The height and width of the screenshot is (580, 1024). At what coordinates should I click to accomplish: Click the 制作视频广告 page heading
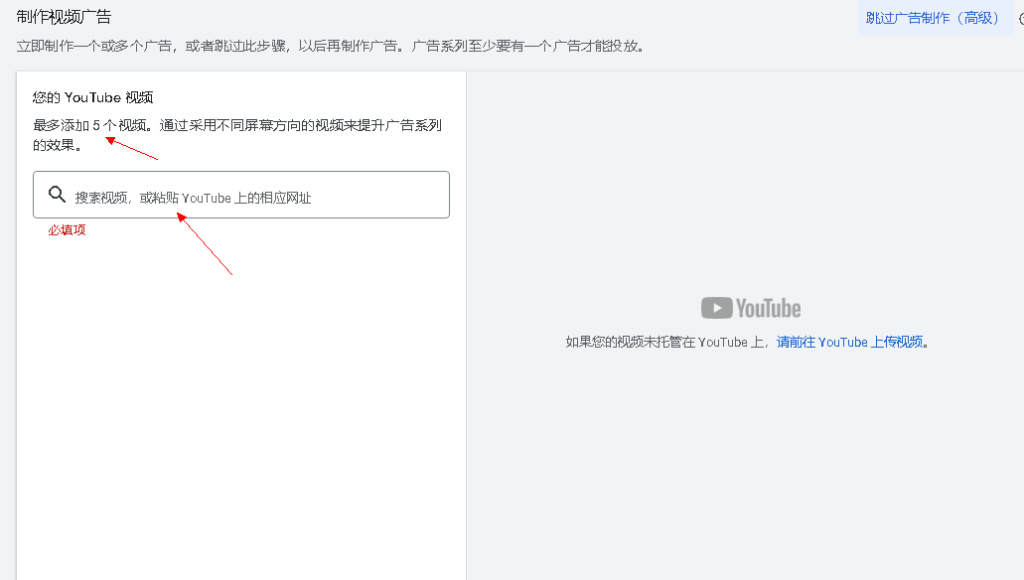coord(64,16)
